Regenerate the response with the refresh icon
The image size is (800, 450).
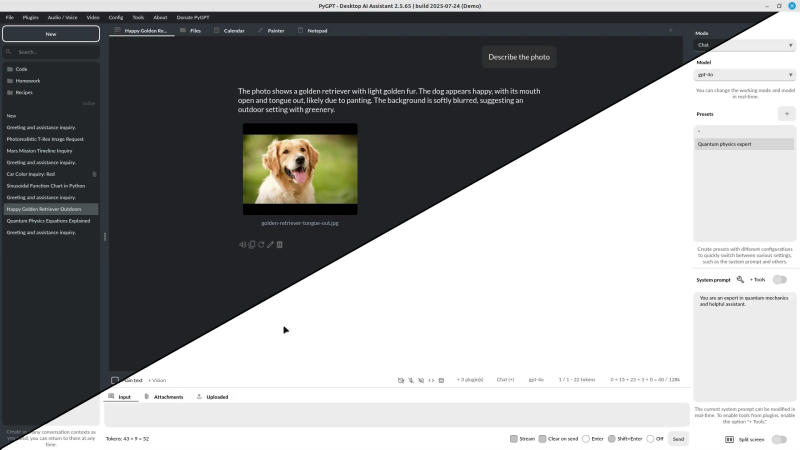(x=261, y=244)
